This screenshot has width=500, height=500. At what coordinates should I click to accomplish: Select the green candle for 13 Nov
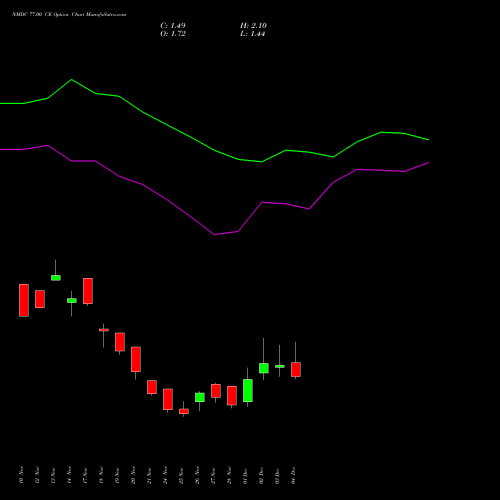point(56,278)
